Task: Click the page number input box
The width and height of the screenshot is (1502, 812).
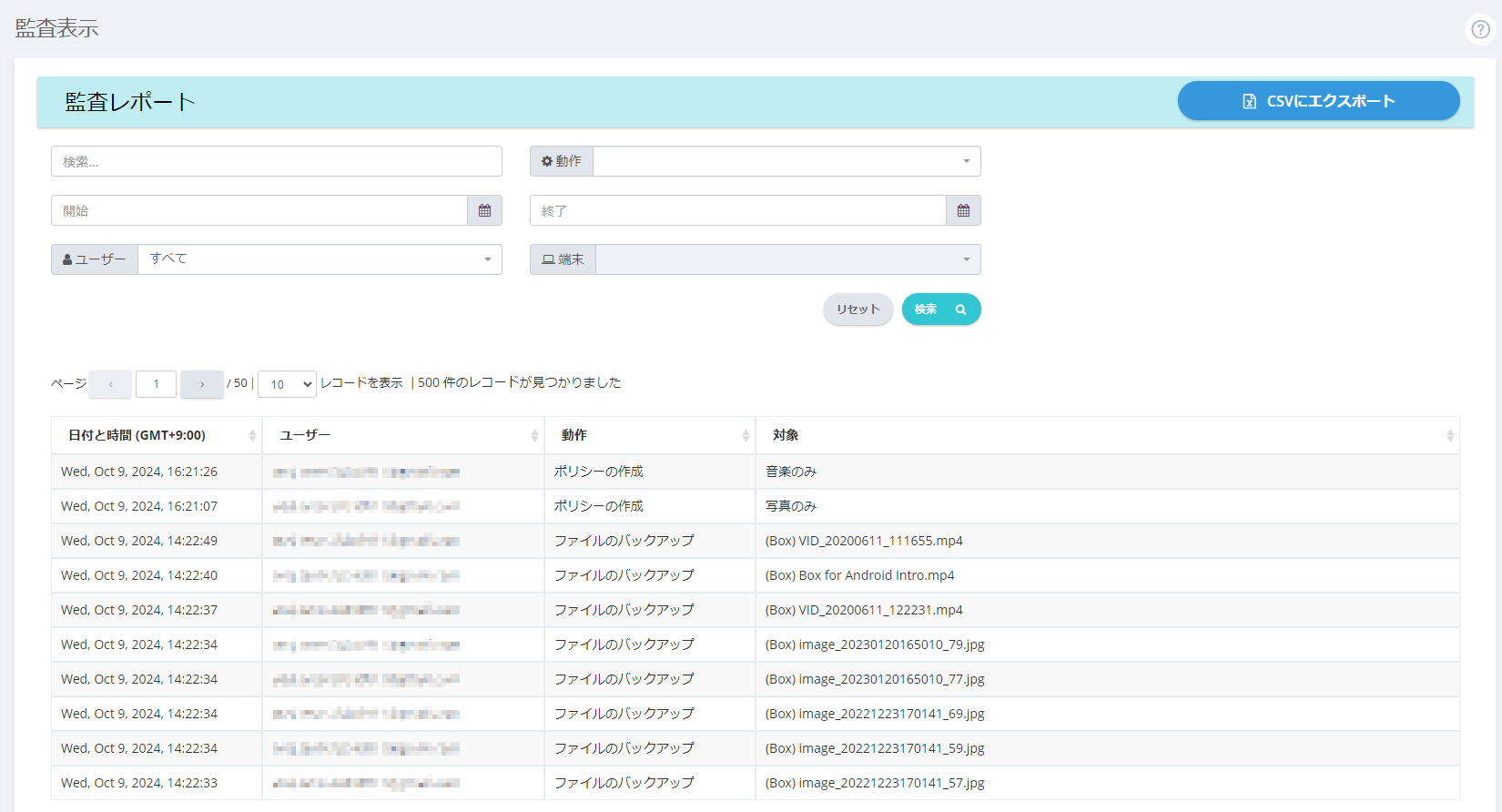Action: [156, 384]
